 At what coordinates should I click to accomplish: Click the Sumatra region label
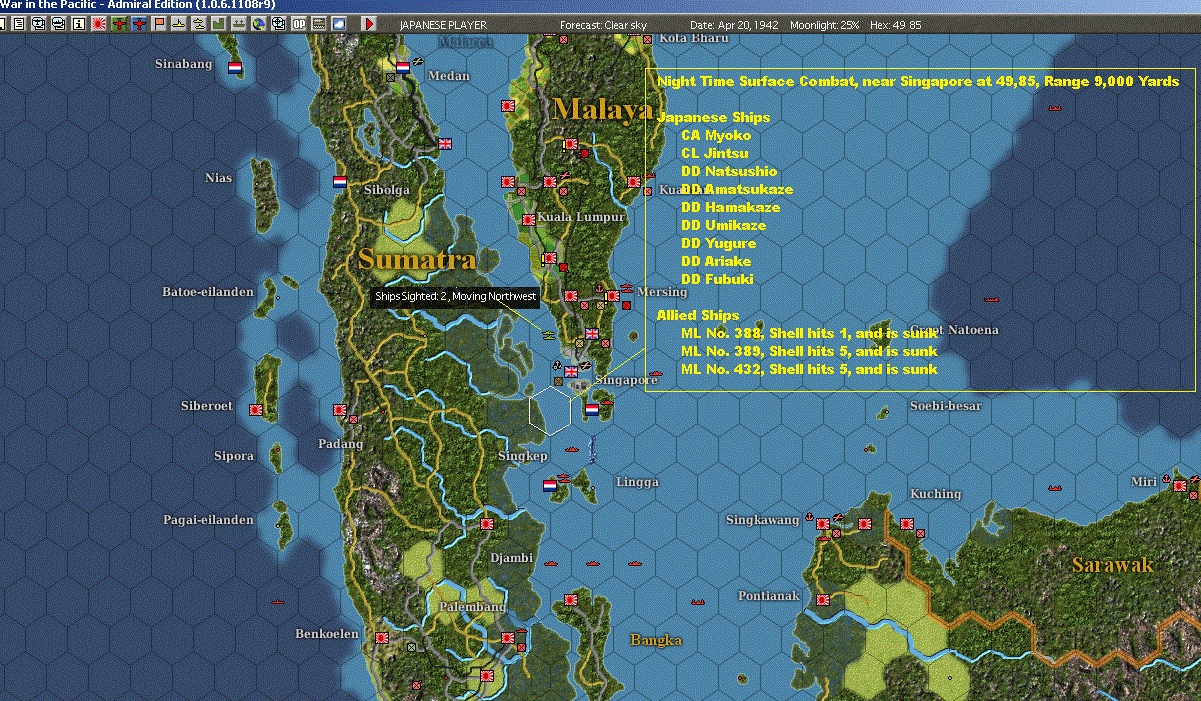(417, 259)
